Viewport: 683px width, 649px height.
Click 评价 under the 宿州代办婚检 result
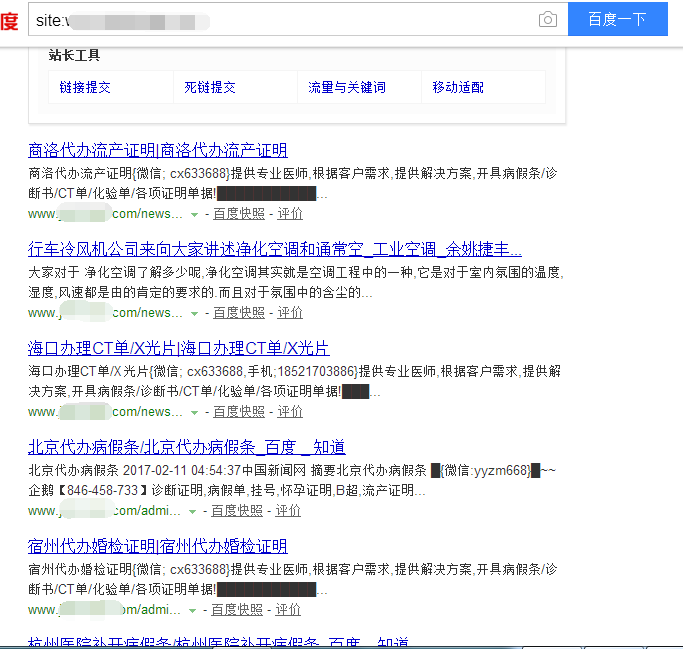click(x=288, y=610)
